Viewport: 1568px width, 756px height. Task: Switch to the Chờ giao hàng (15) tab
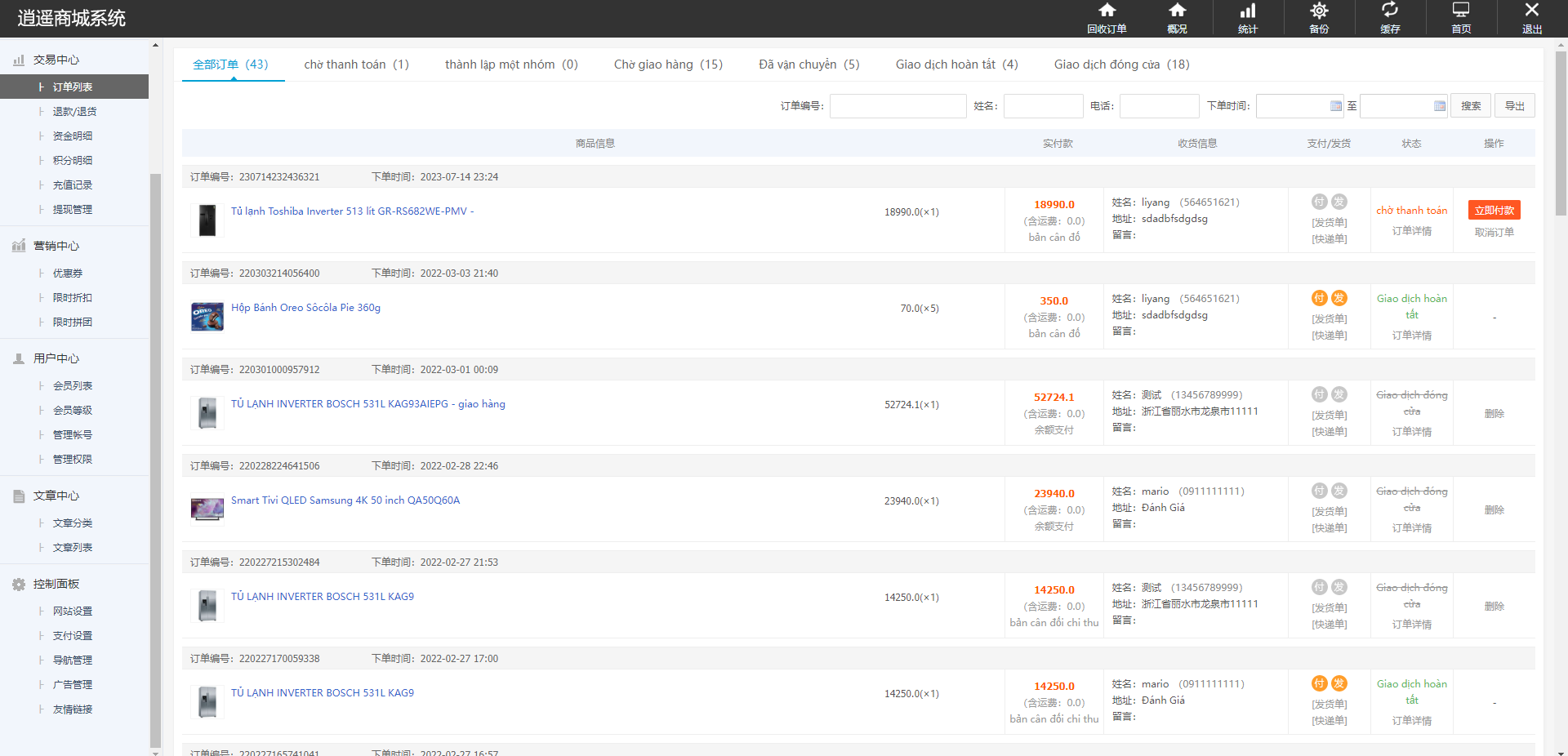pyautogui.click(x=668, y=64)
